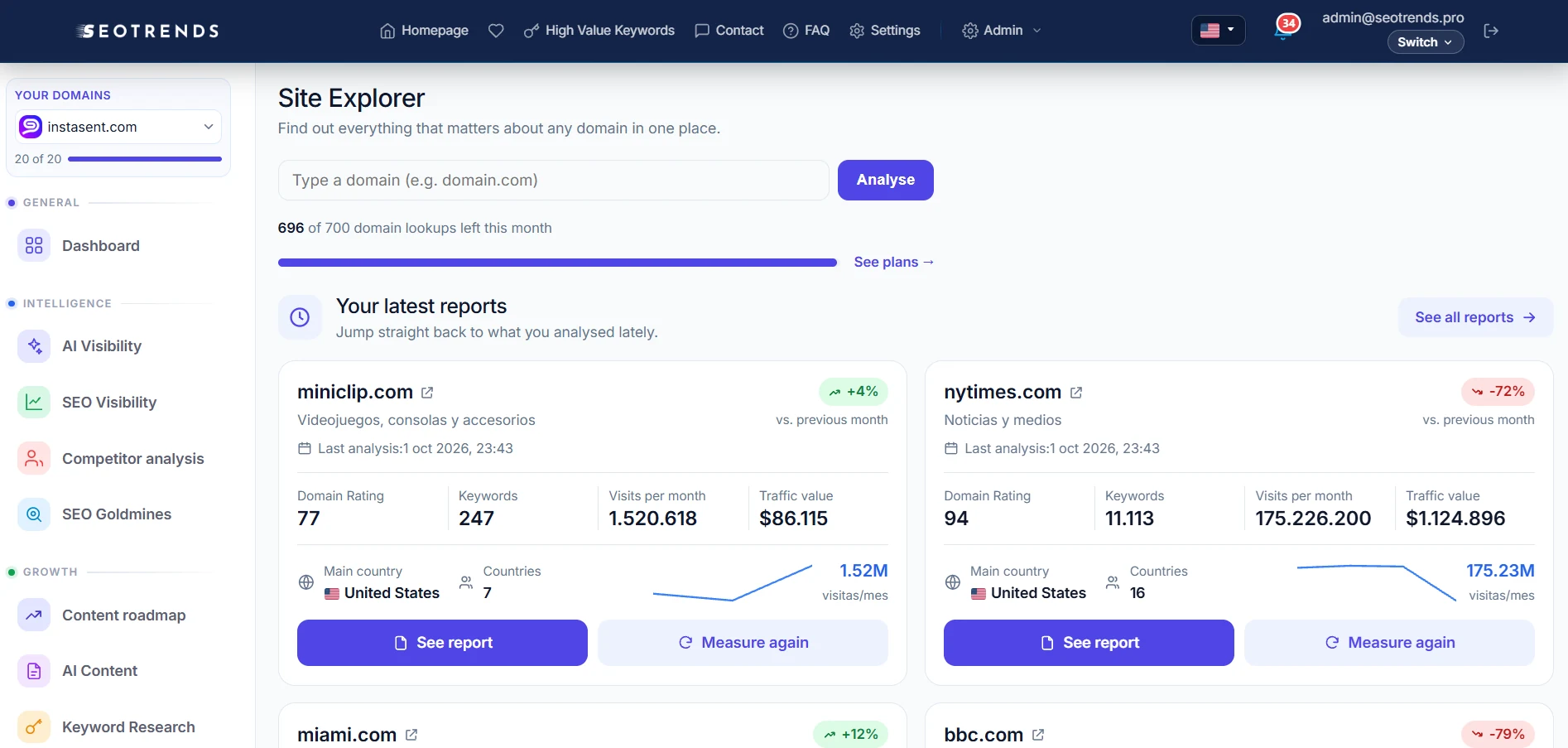Click the AI Content document icon
1568x748 pixels.
coord(34,670)
